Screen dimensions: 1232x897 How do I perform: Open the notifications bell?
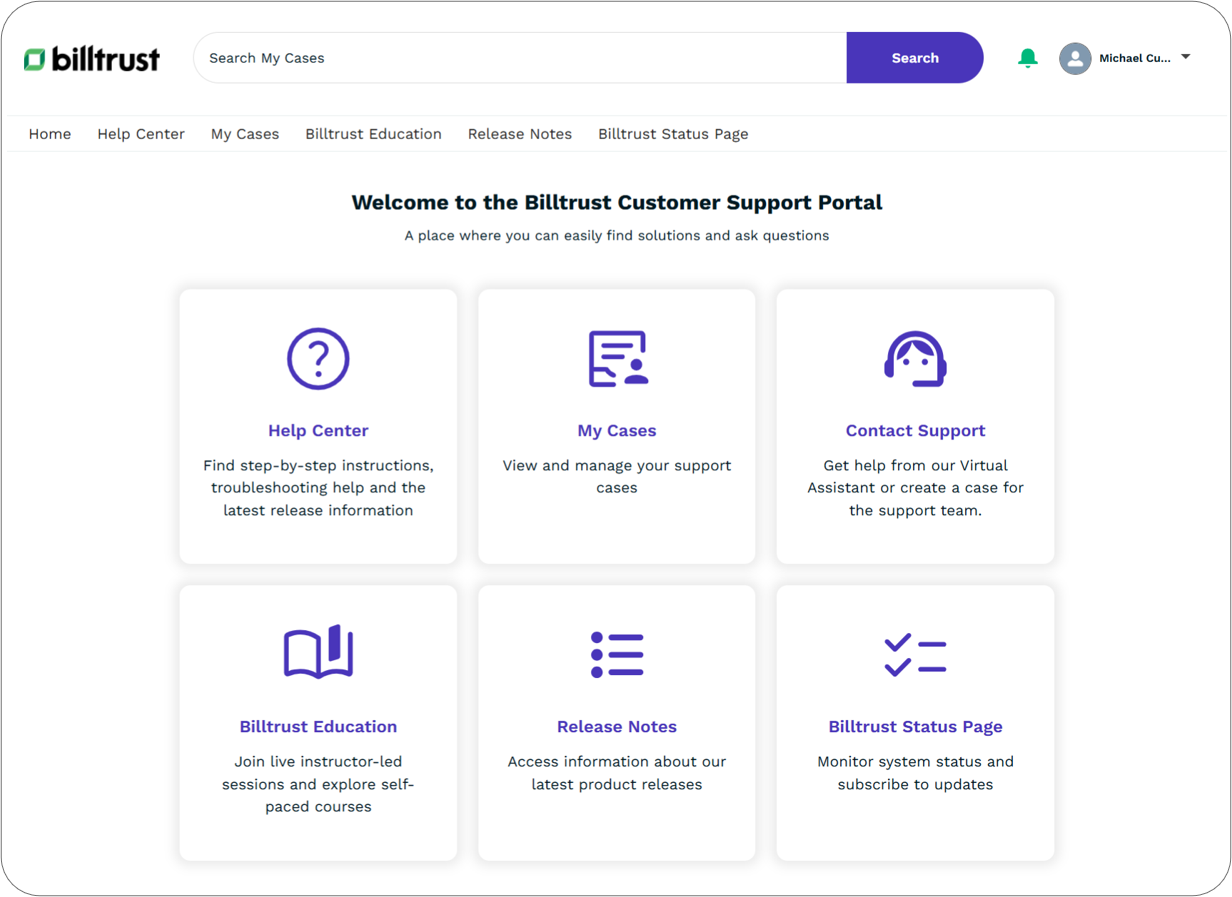tap(1027, 58)
